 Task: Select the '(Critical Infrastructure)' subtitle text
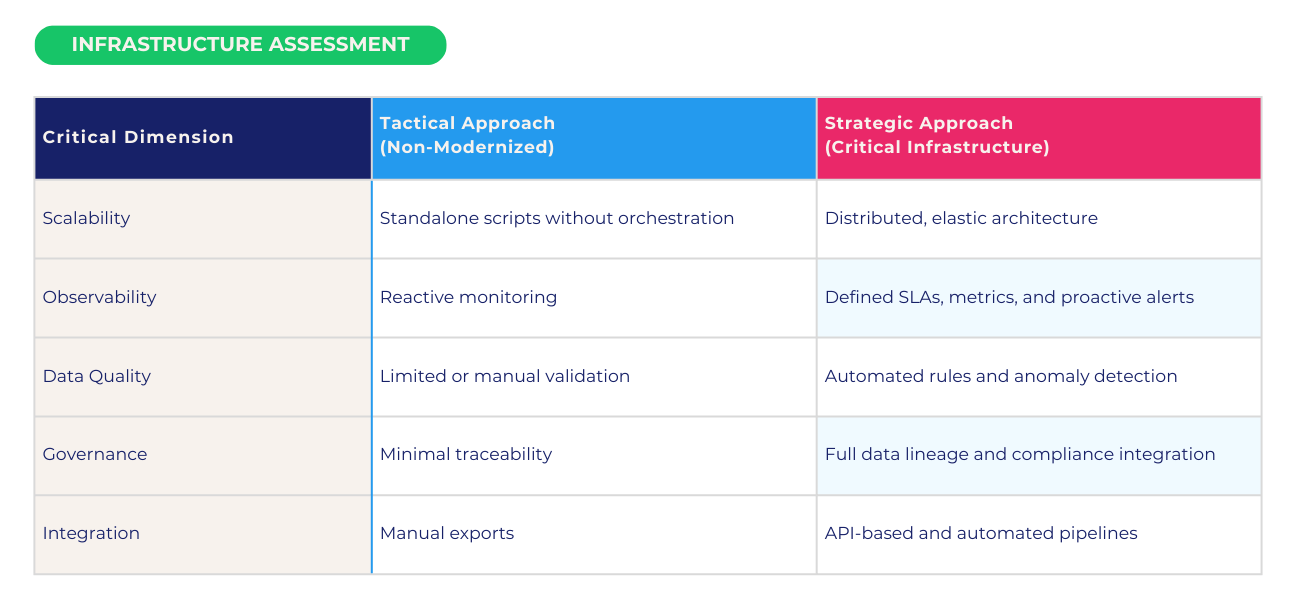(936, 148)
